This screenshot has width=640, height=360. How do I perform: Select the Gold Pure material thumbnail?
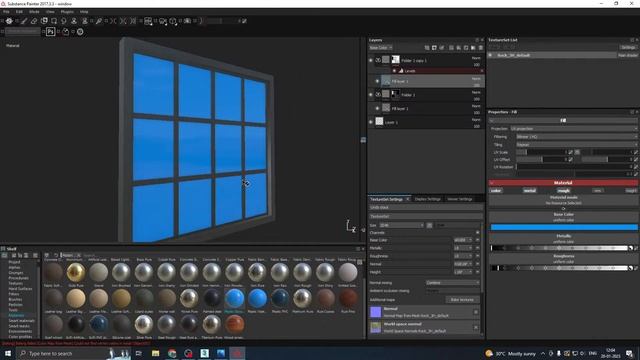[x=76, y=273]
